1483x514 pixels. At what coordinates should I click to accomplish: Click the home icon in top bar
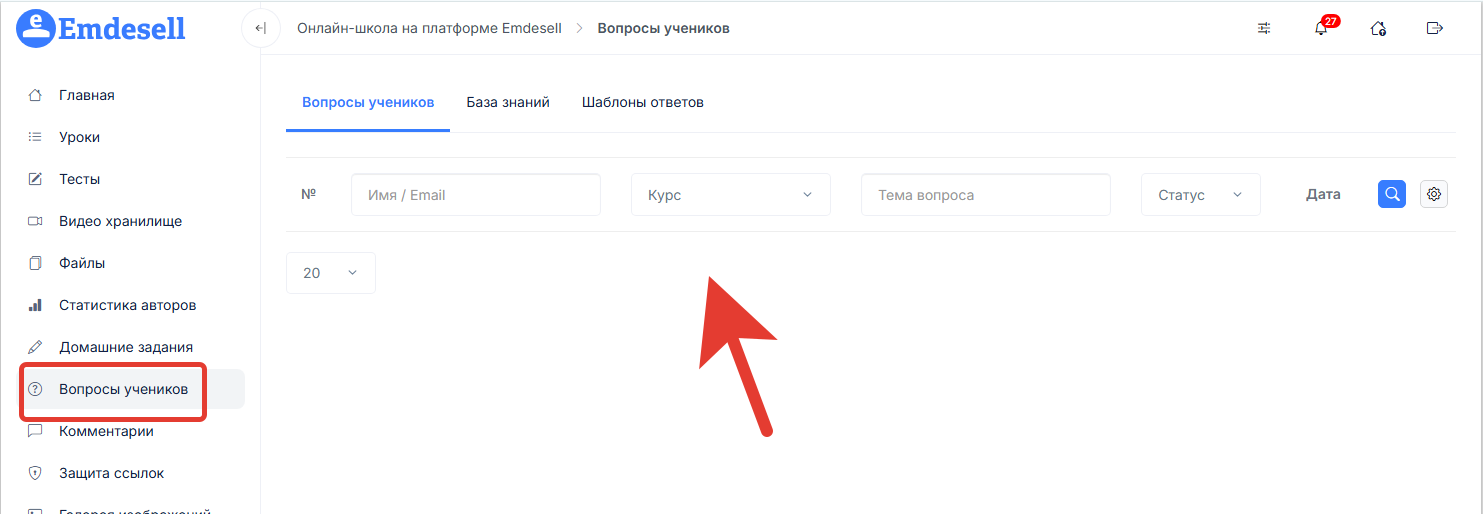coord(1378,28)
